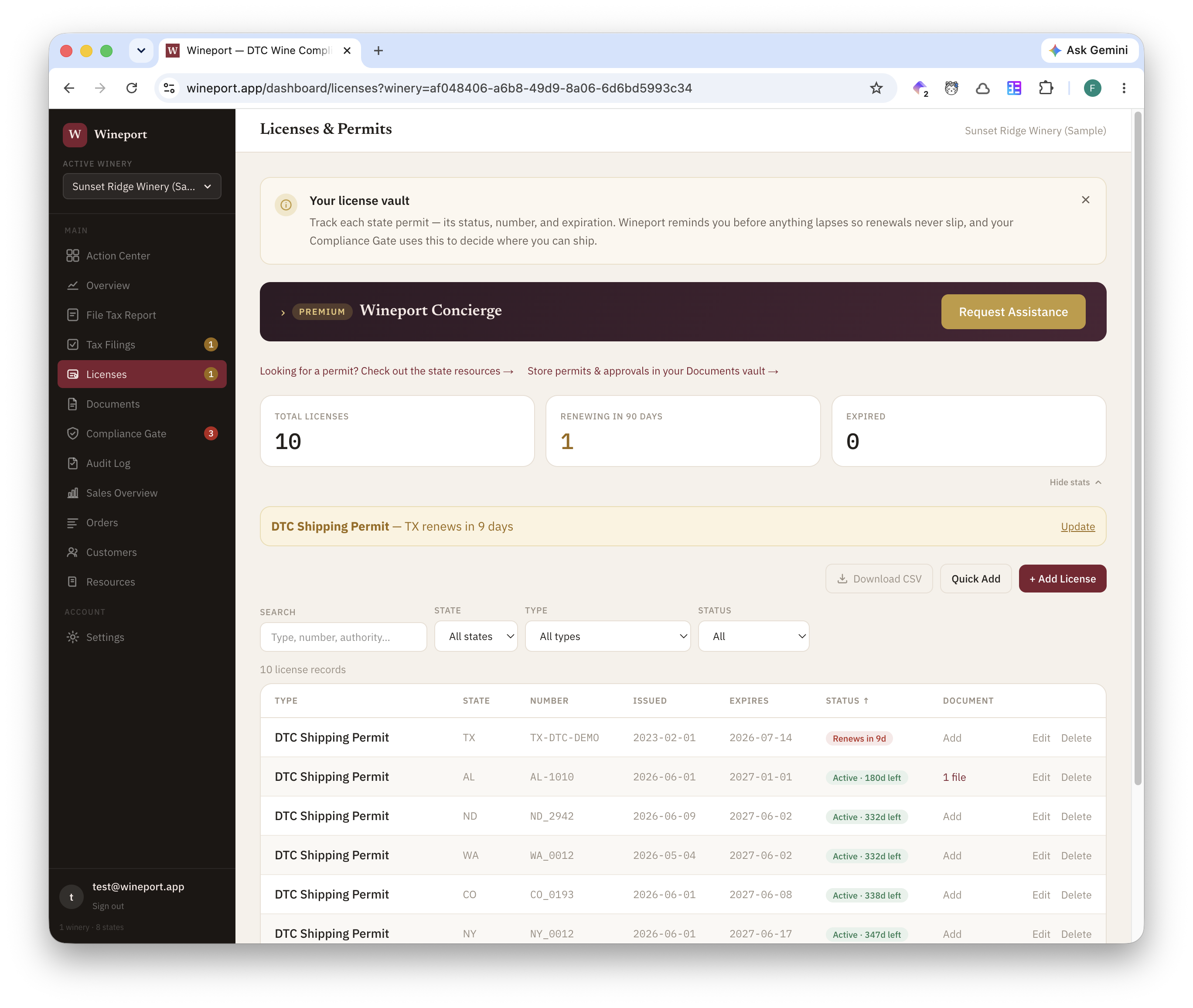Click Request Assistance button
This screenshot has height=1008, width=1193.
[x=1013, y=311]
